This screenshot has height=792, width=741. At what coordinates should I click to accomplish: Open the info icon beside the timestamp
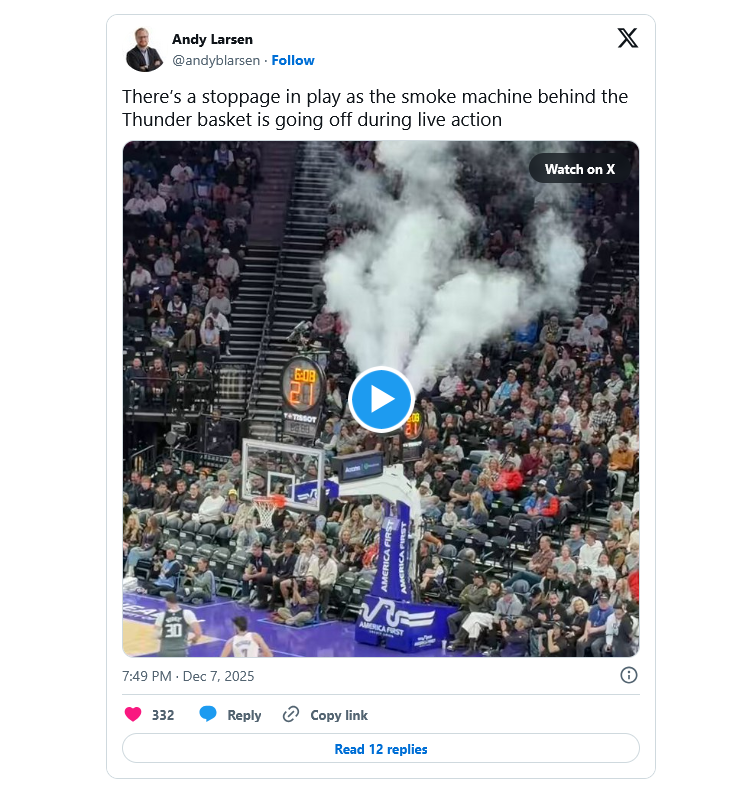coord(629,675)
